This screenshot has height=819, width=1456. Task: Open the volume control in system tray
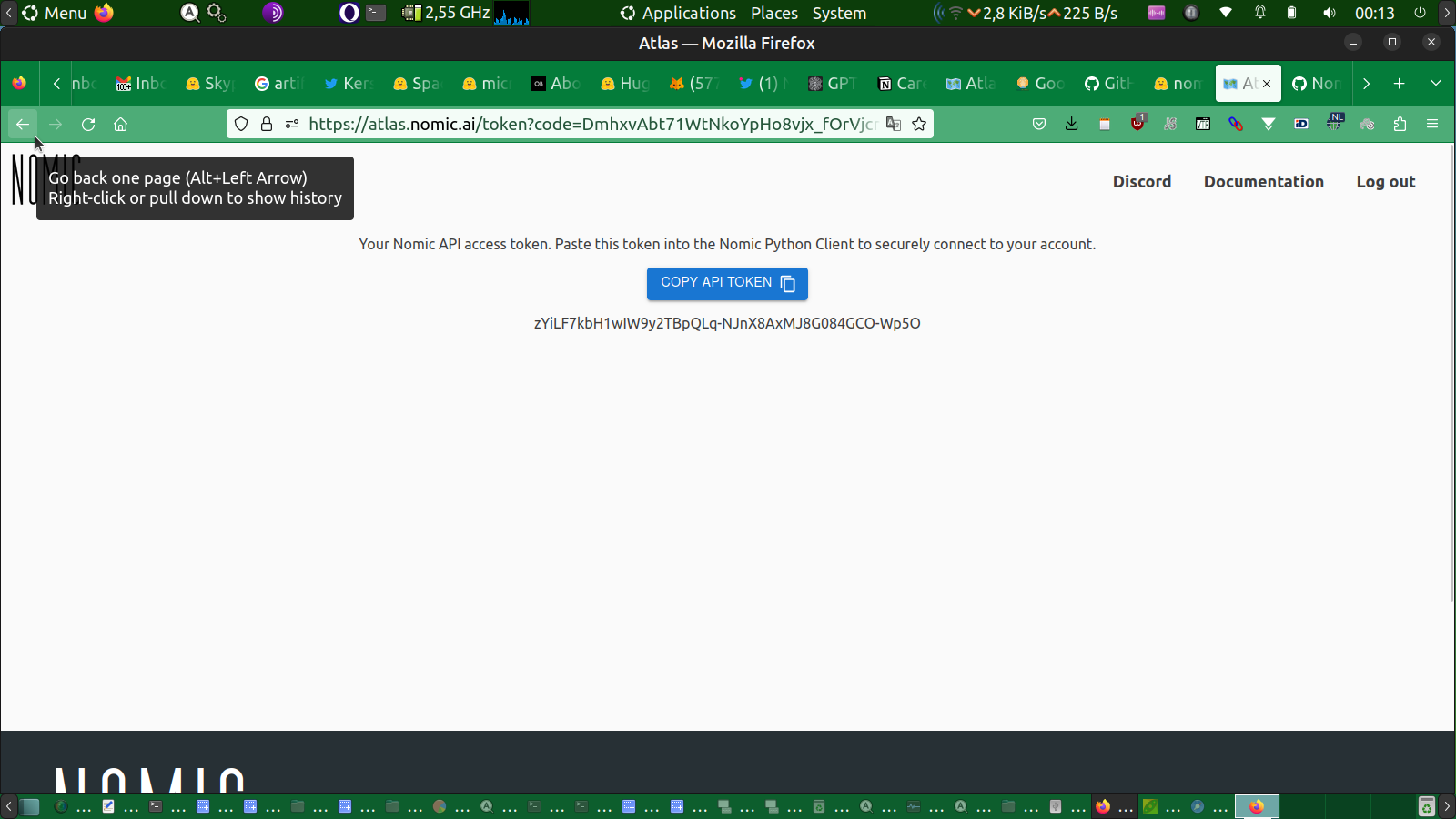(x=1330, y=13)
